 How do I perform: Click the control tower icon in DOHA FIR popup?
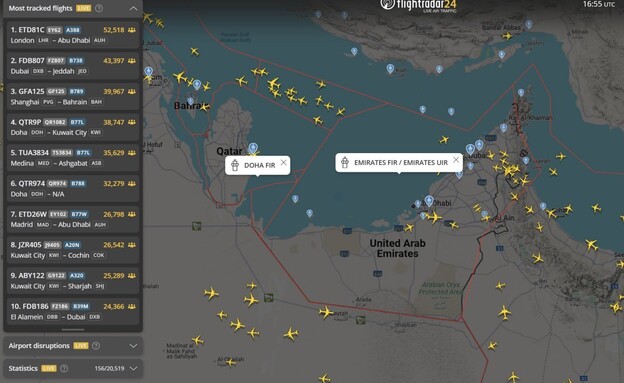click(235, 165)
